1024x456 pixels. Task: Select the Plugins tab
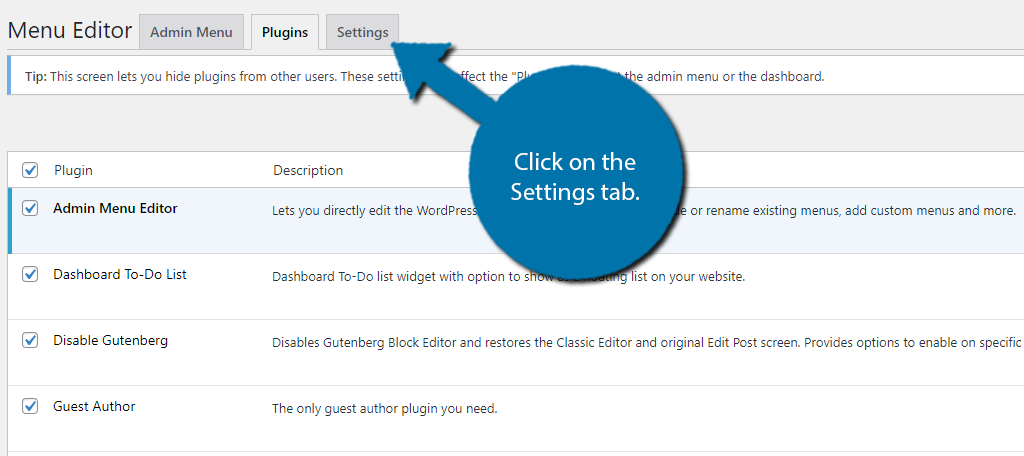285,32
